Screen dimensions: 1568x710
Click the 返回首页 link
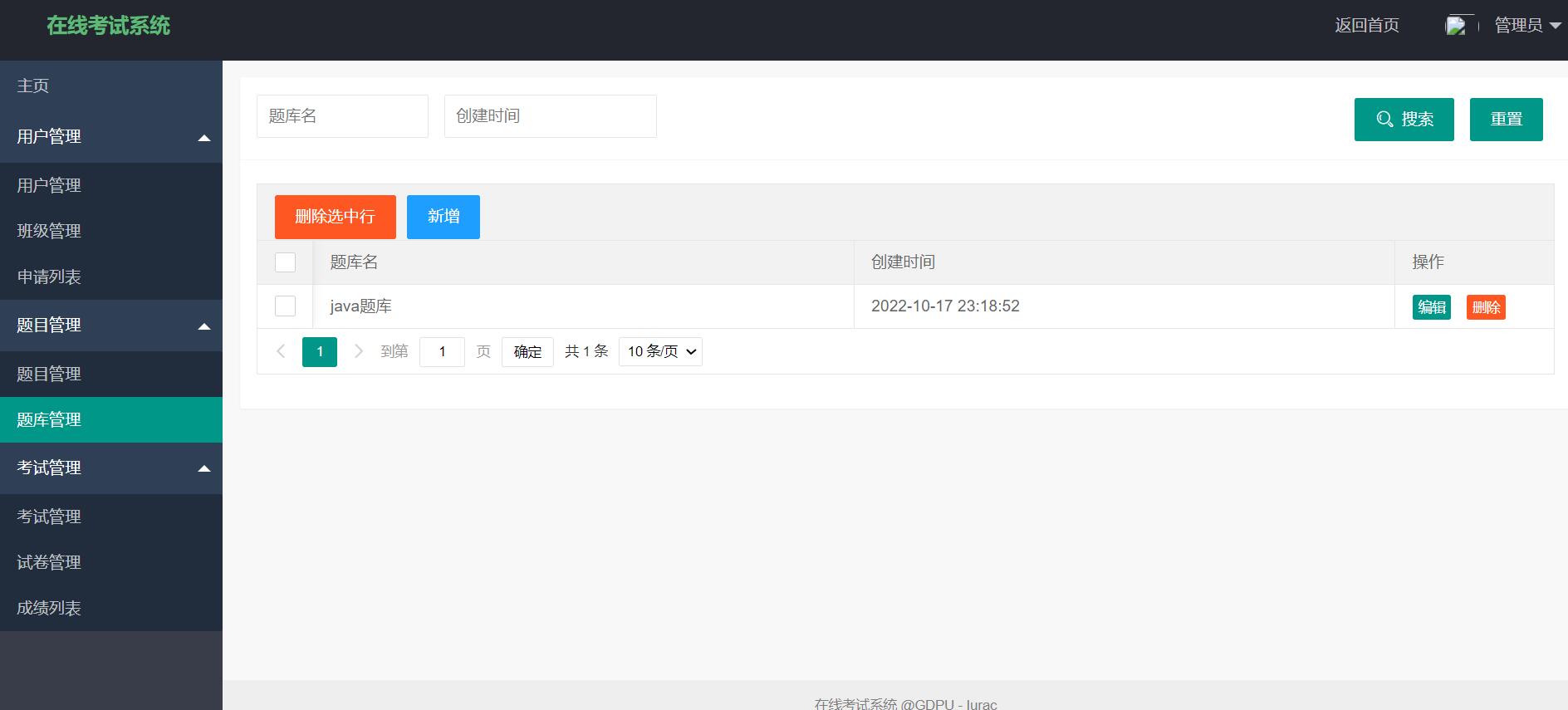pyautogui.click(x=1367, y=26)
